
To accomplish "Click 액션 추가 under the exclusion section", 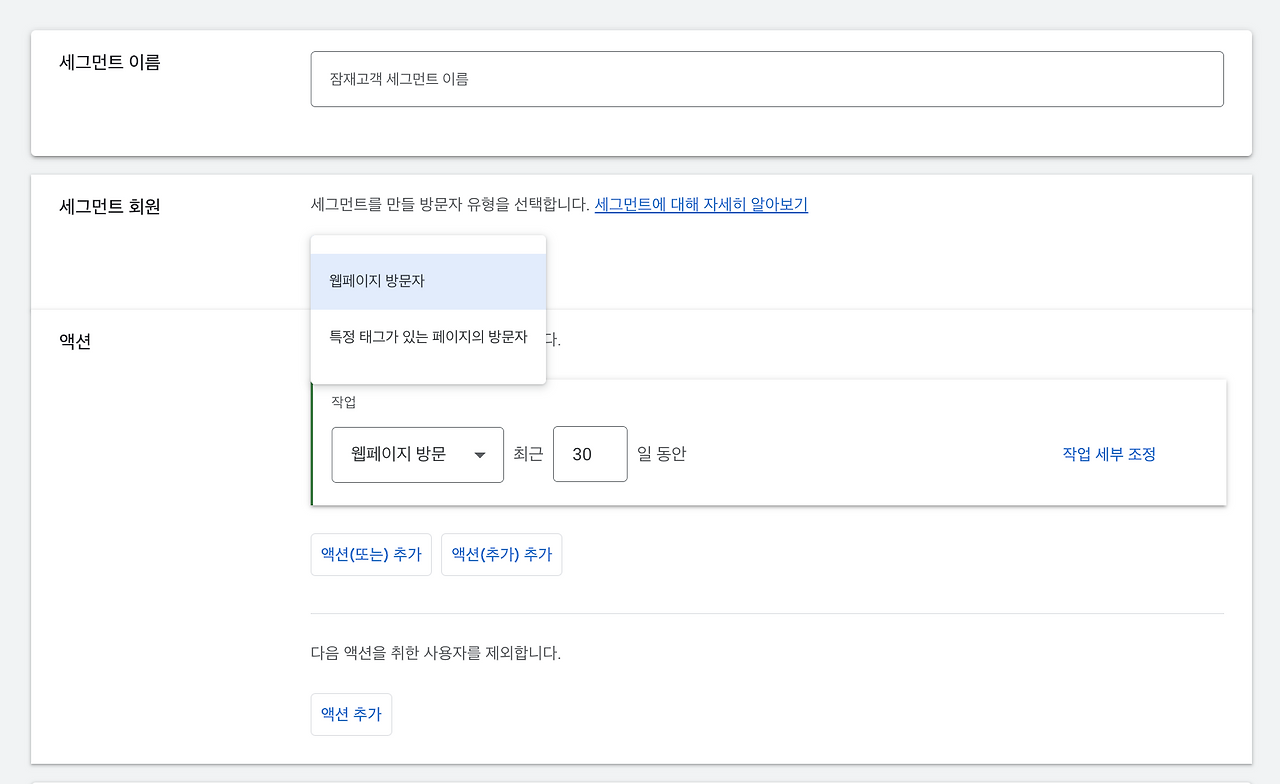I will click(x=351, y=714).
